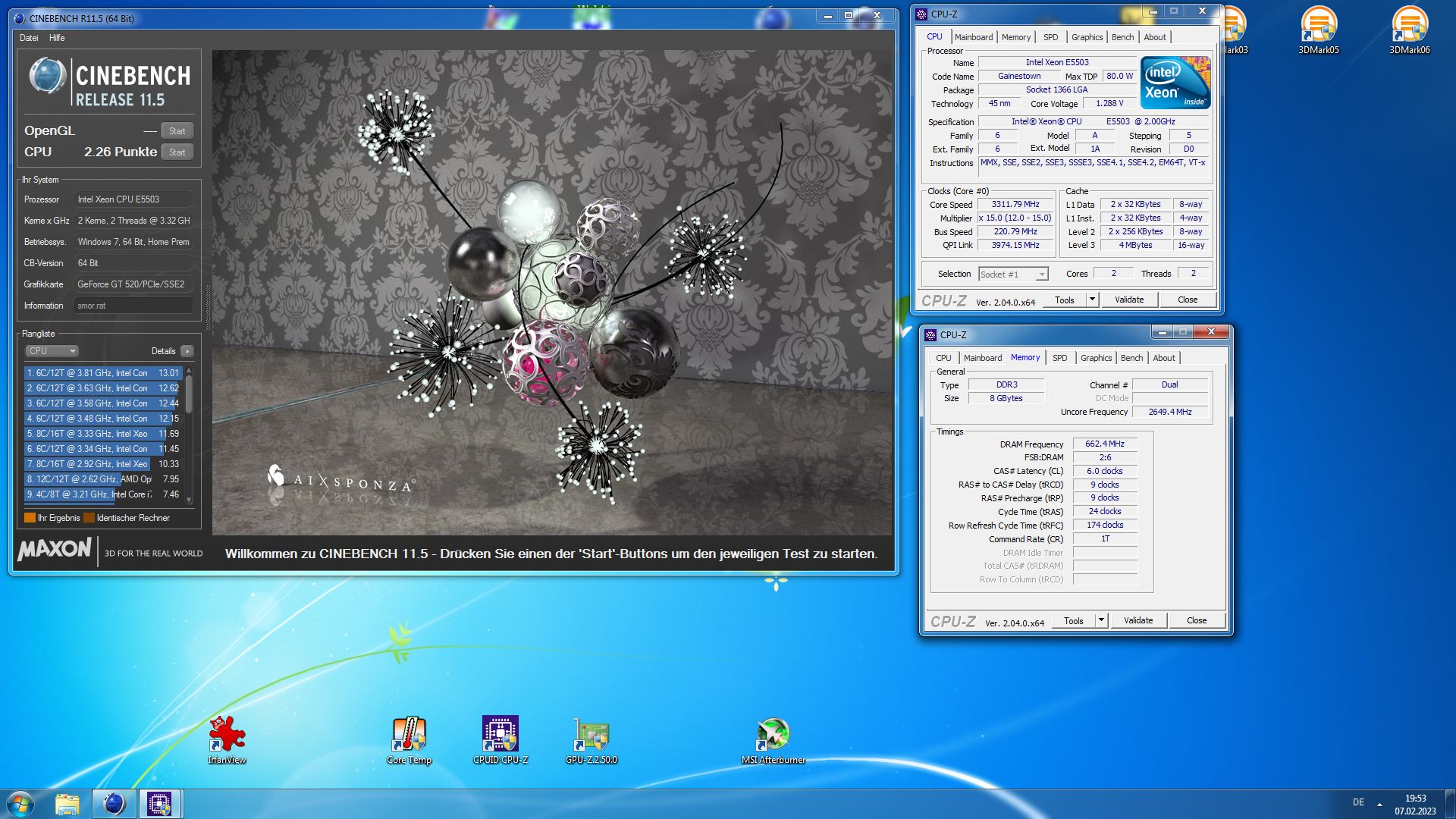Image resolution: width=1456 pixels, height=819 pixels.
Task: Open GPU-Z 2.50.0 desktop shortcut
Action: pyautogui.click(x=591, y=739)
